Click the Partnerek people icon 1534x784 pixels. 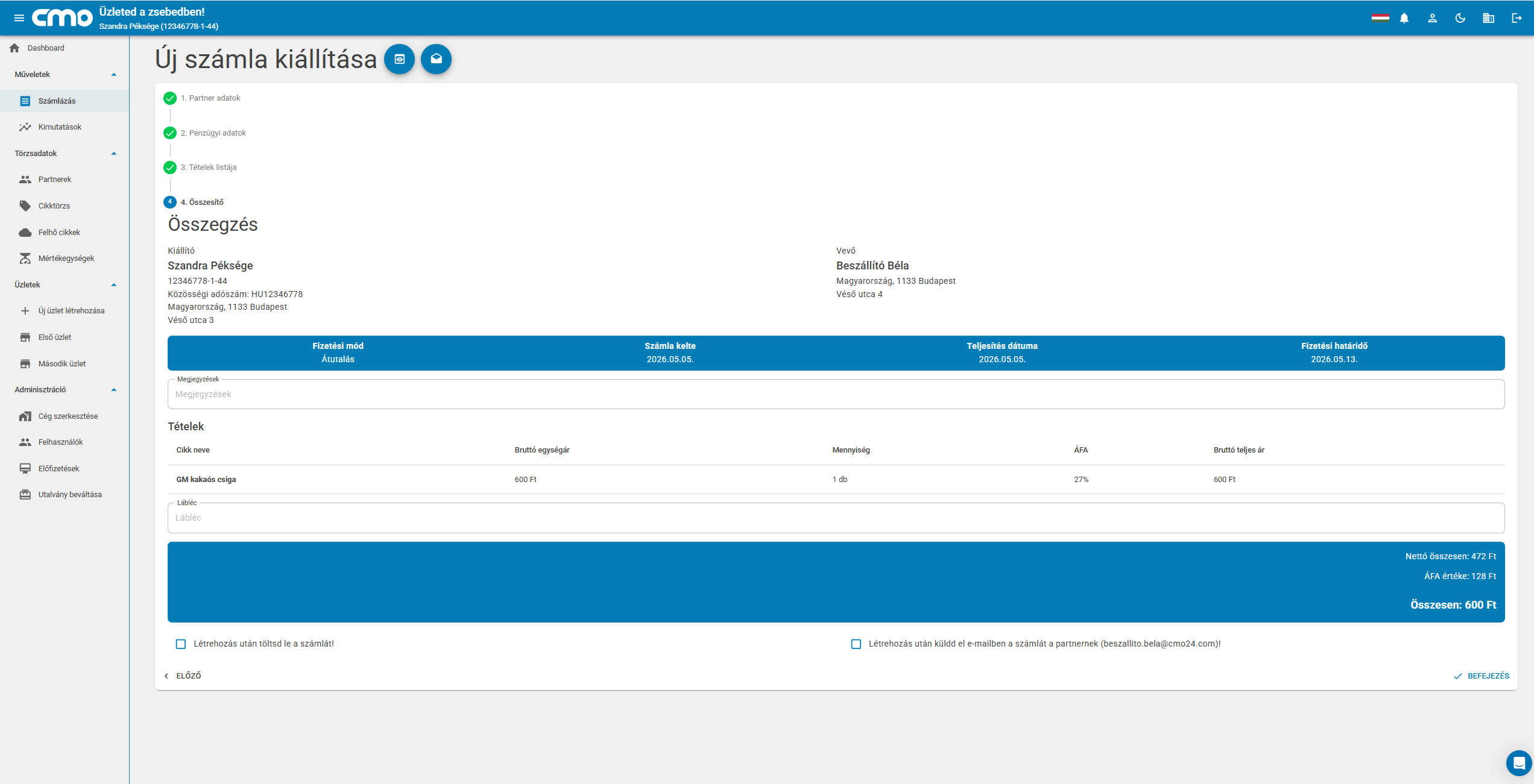click(25, 180)
